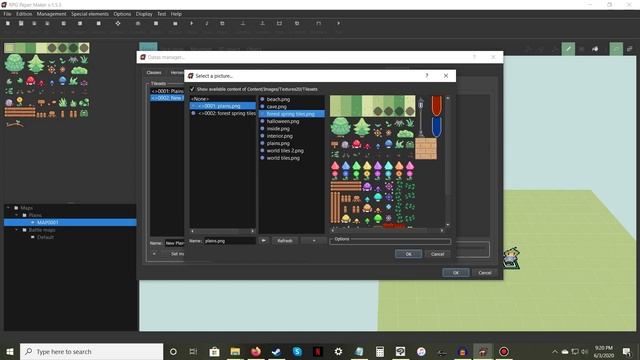Select forest spring tiles.png in file list
Viewport: 640px width, 360px height.
[x=292, y=114]
